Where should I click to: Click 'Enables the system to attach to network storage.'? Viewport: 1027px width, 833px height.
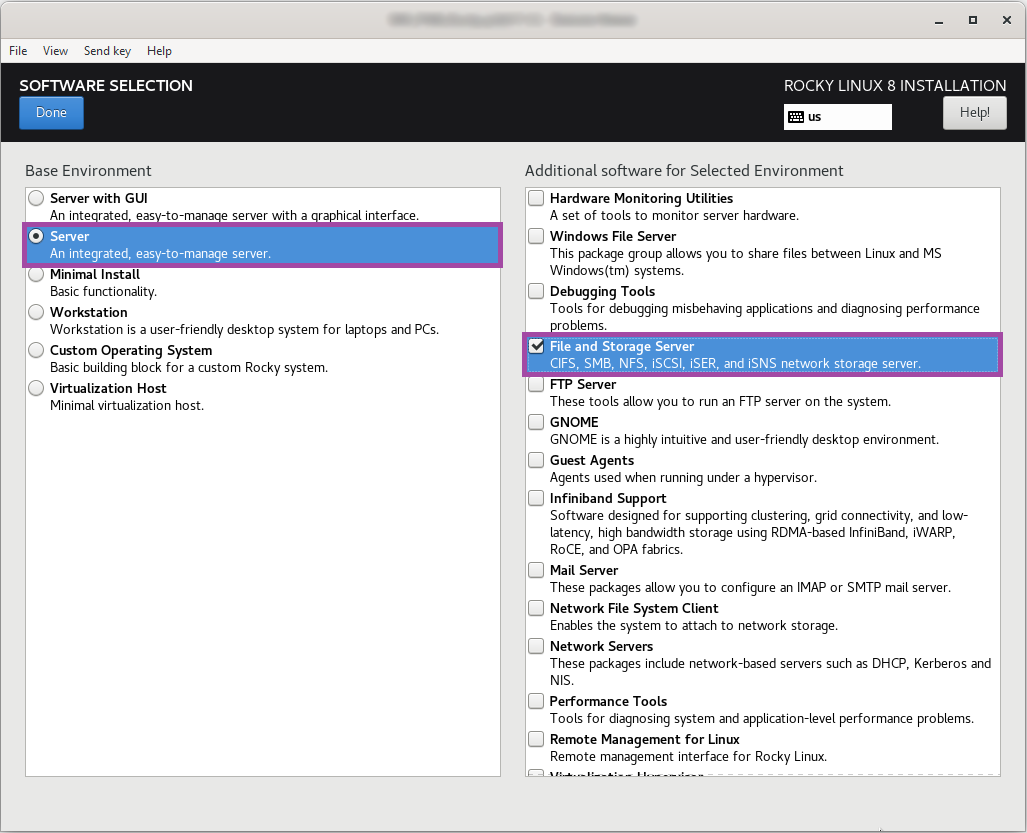pos(694,625)
